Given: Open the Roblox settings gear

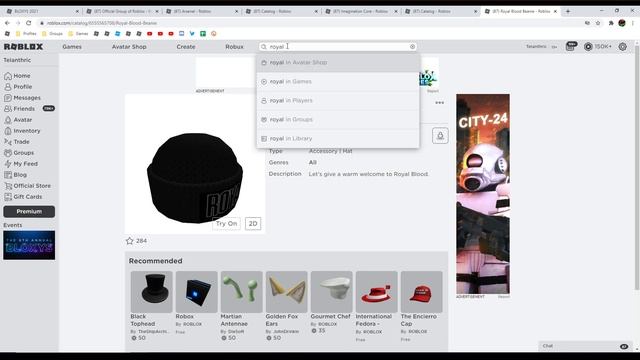Looking at the screenshot, I should pyautogui.click(x=622, y=47).
